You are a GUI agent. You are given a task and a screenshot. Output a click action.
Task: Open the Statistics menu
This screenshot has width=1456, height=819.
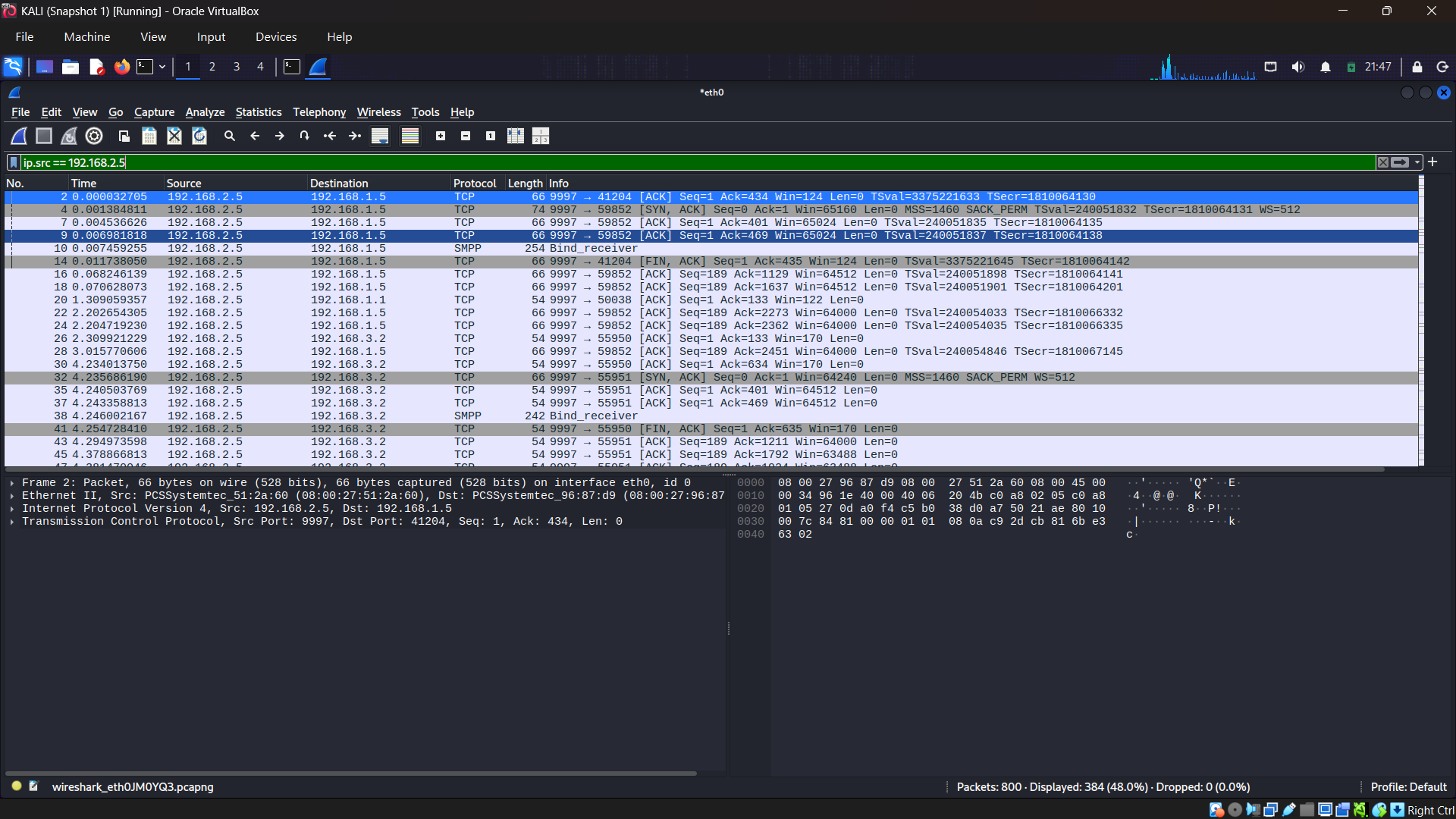[258, 112]
